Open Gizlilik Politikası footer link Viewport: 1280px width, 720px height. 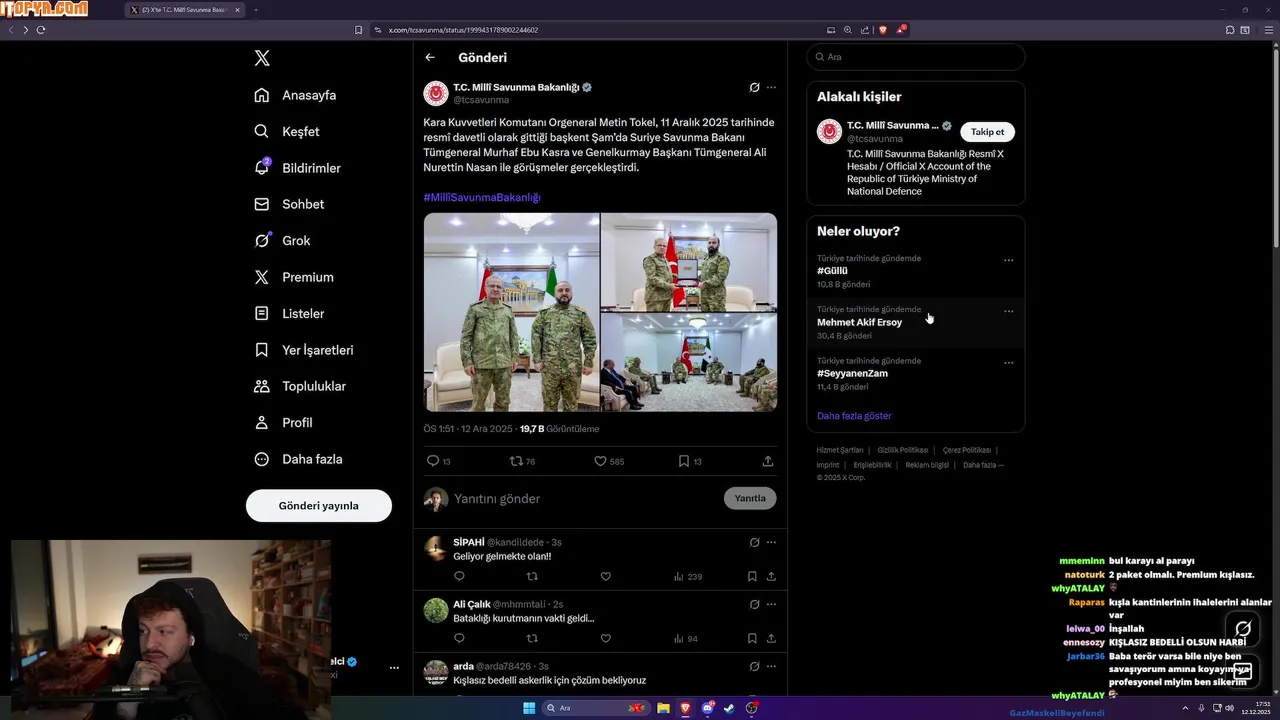coord(902,450)
